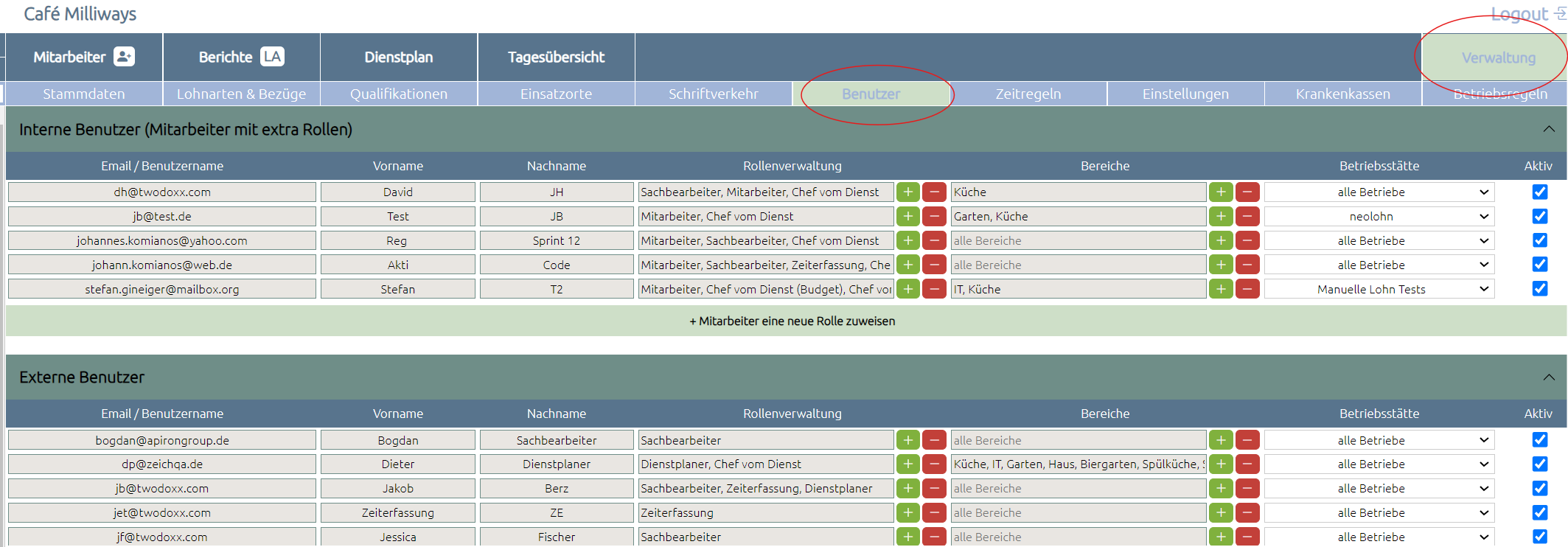This screenshot has width=1568, height=547.
Task: Open the Einstellungen sub-tab
Action: [1185, 94]
